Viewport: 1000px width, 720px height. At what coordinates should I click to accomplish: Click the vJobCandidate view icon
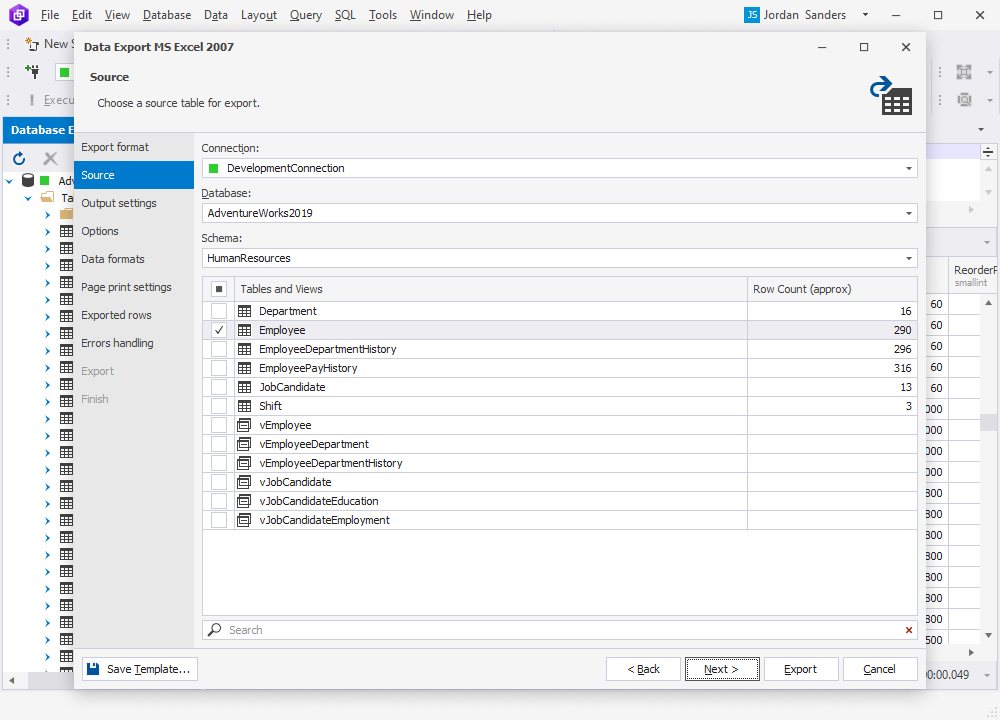click(x=244, y=482)
